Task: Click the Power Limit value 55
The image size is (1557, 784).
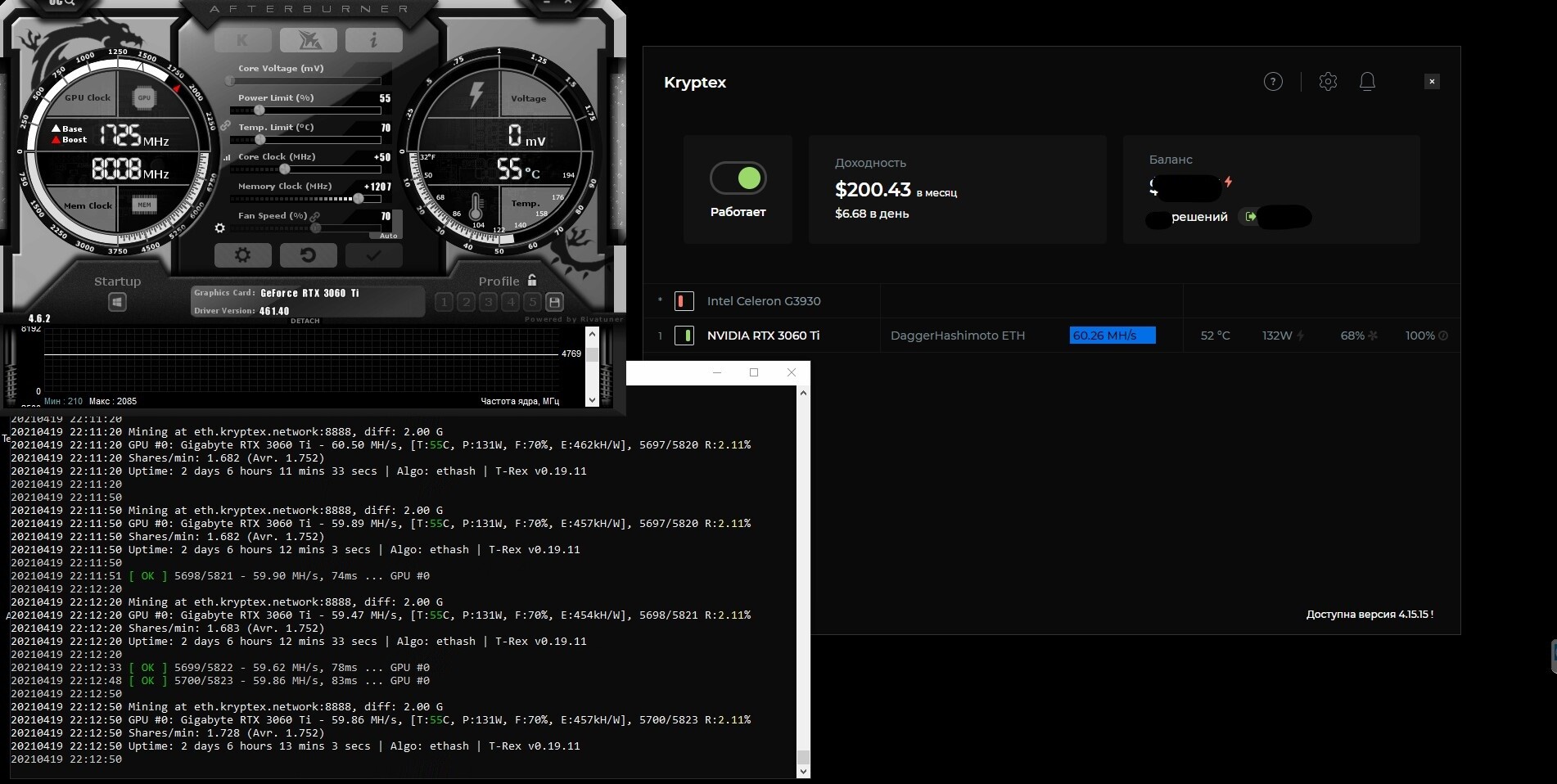Action: pyautogui.click(x=385, y=98)
